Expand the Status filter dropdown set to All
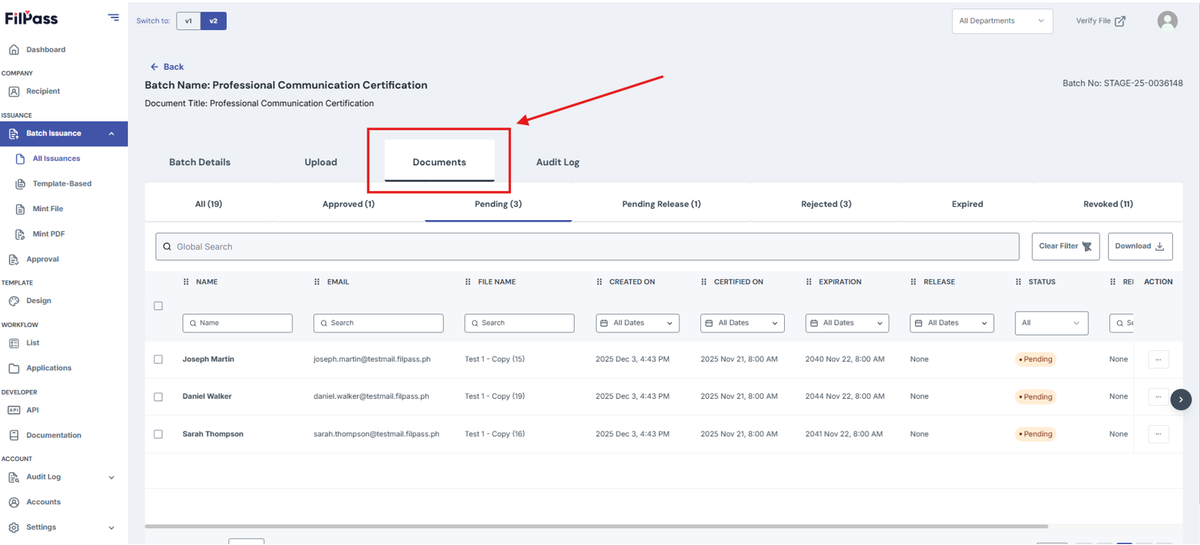The width and height of the screenshot is (1200, 545). [1052, 323]
